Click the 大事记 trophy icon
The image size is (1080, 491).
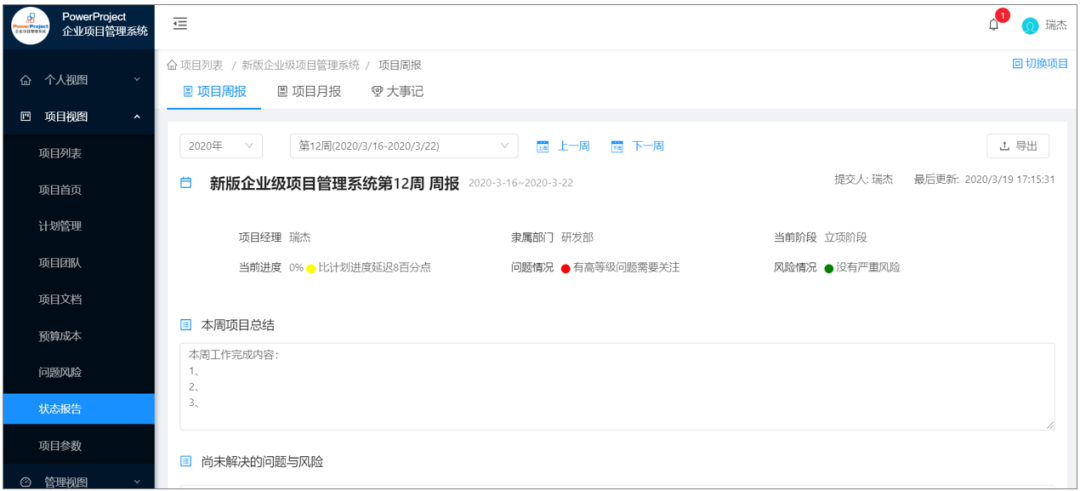pos(377,91)
